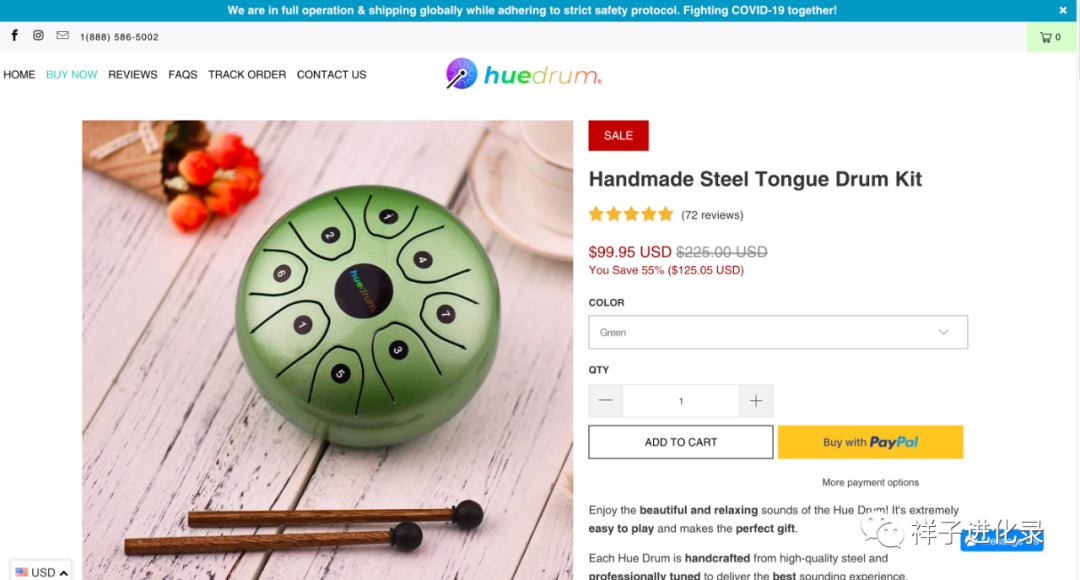The height and width of the screenshot is (580, 1080).
Task: Open the FAQs menu item
Action: 183,74
